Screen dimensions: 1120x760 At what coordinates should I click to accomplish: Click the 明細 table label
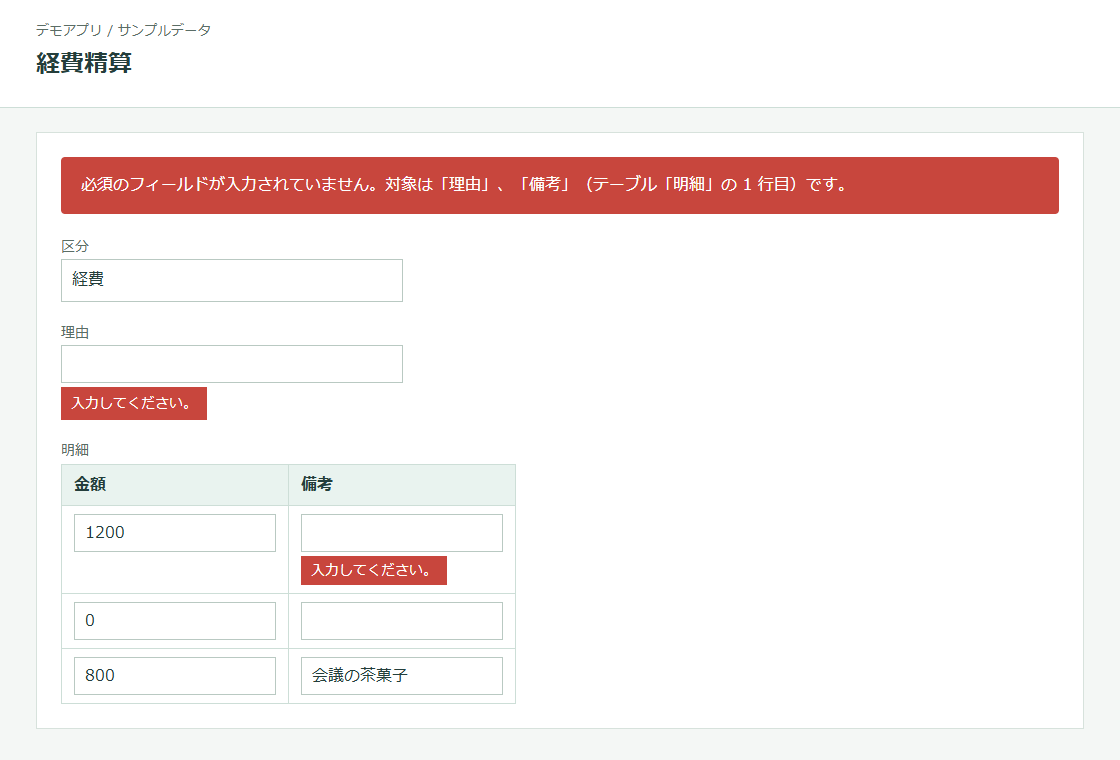[75, 450]
